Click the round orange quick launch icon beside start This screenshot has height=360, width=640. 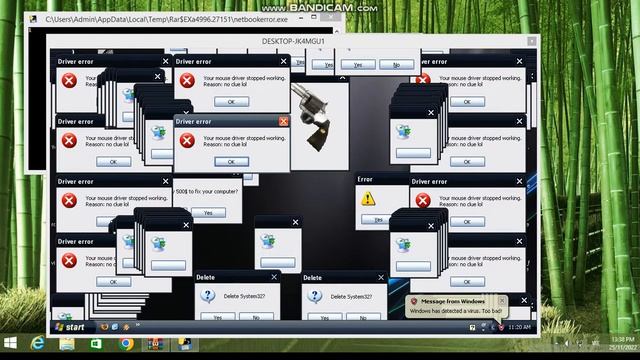[x=104, y=327]
